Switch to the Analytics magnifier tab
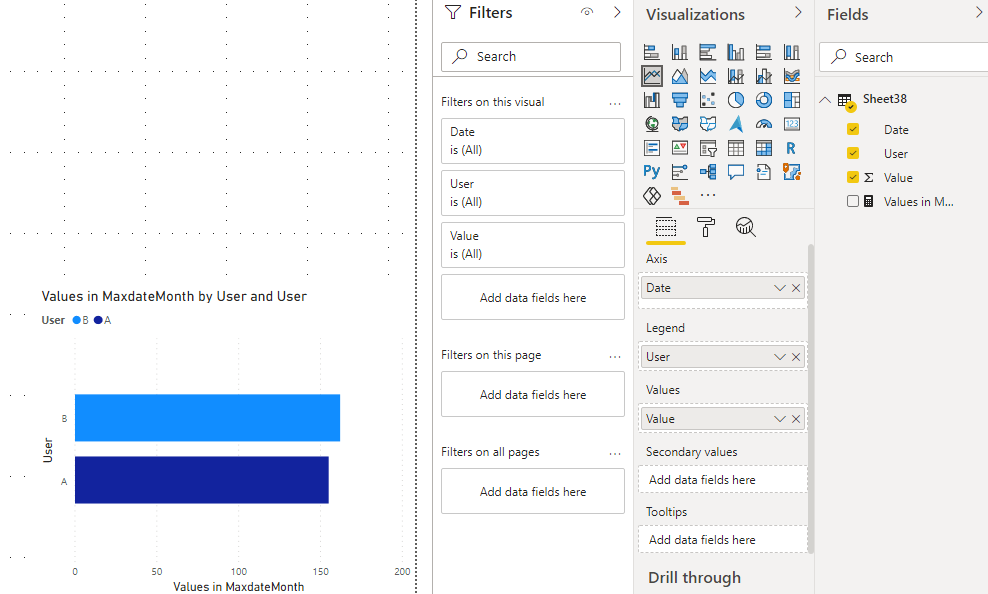This screenshot has width=988, height=594. coord(745,227)
